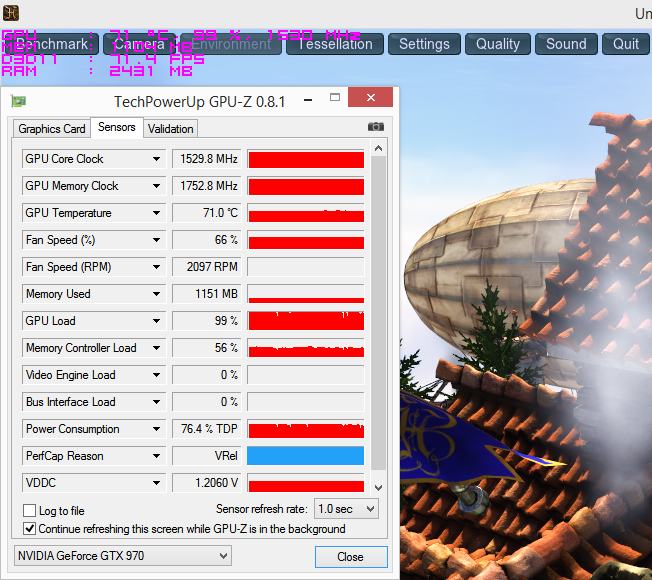
Task: Click the sensor list scrollbar thumb
Action: pos(378,313)
